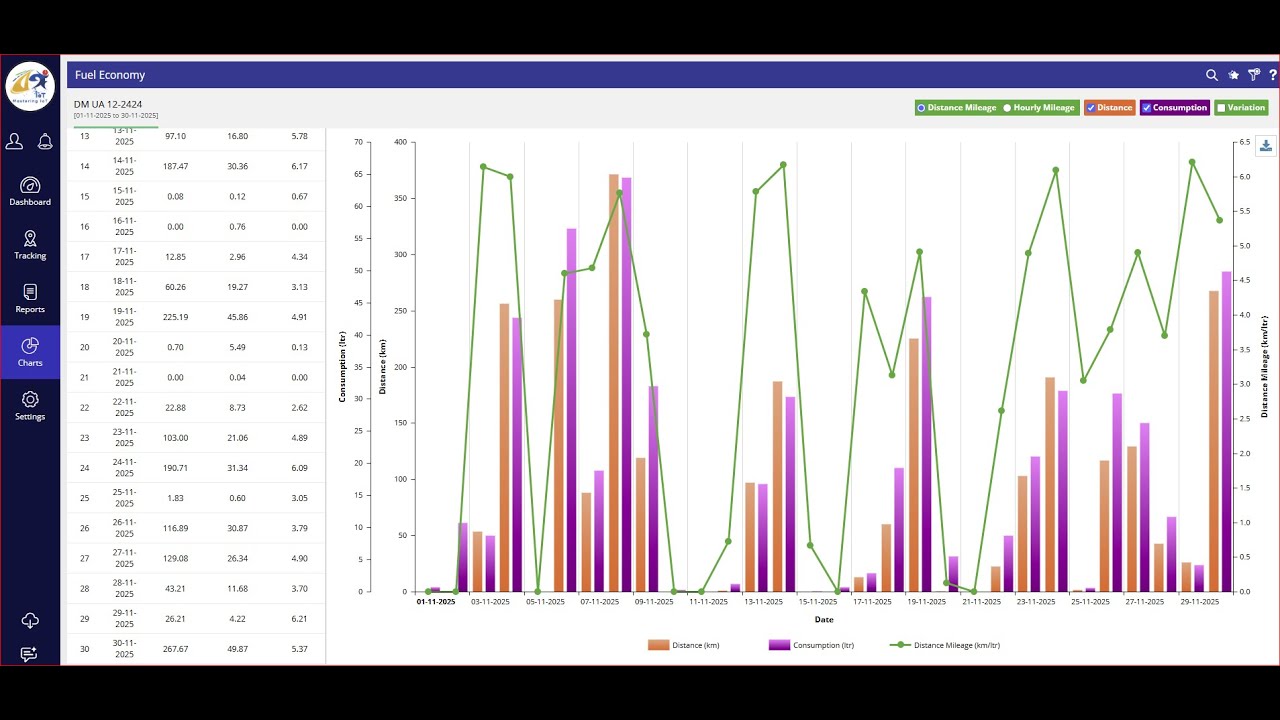This screenshot has height=720, width=1280.
Task: Click the company logo
Action: (x=30, y=86)
